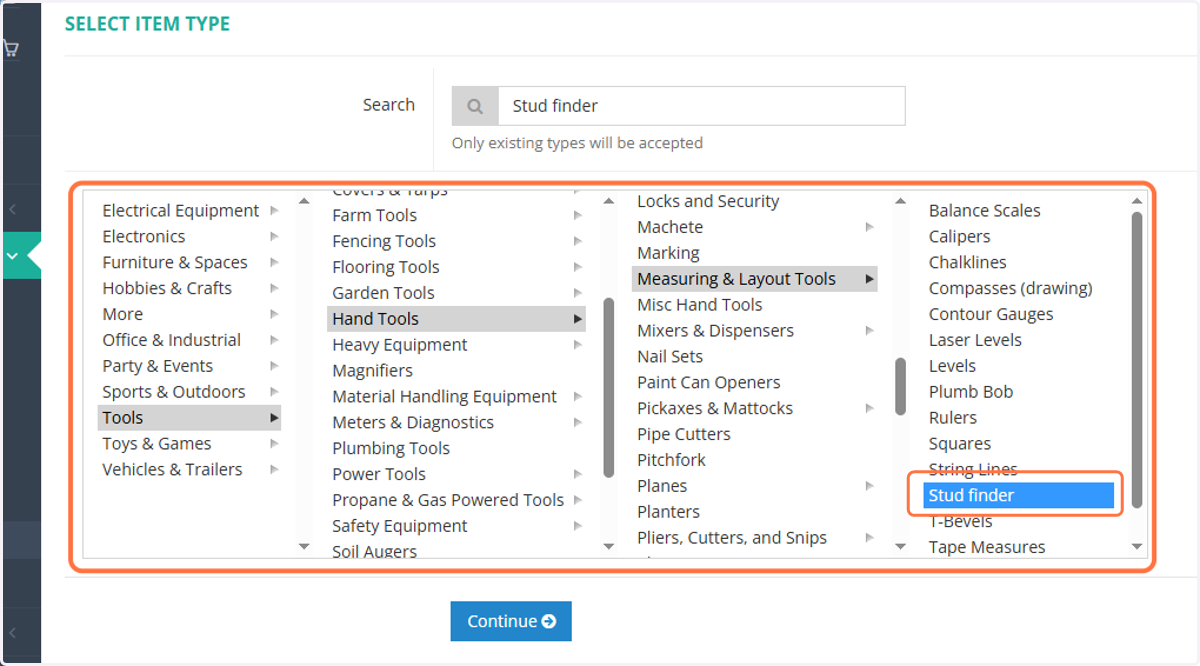Pick Locks and Security item

708,202
